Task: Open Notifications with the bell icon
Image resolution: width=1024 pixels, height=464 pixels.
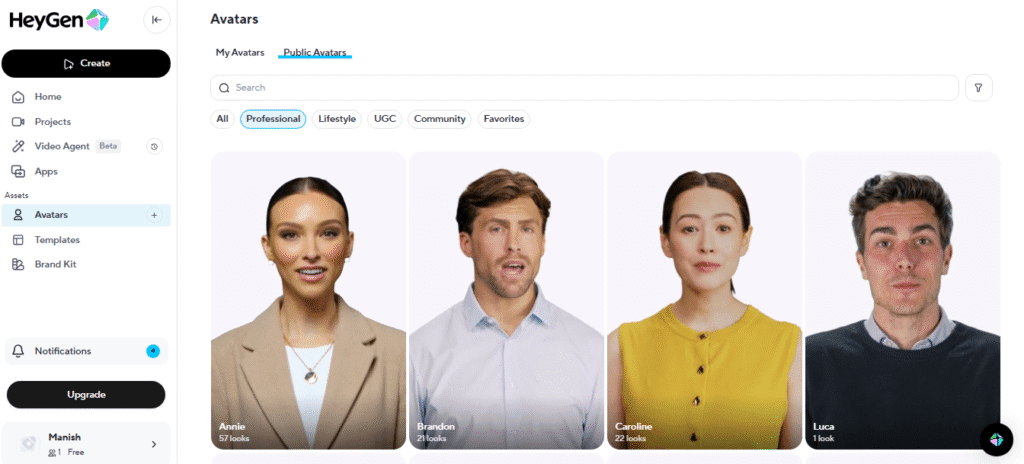Action: point(18,351)
